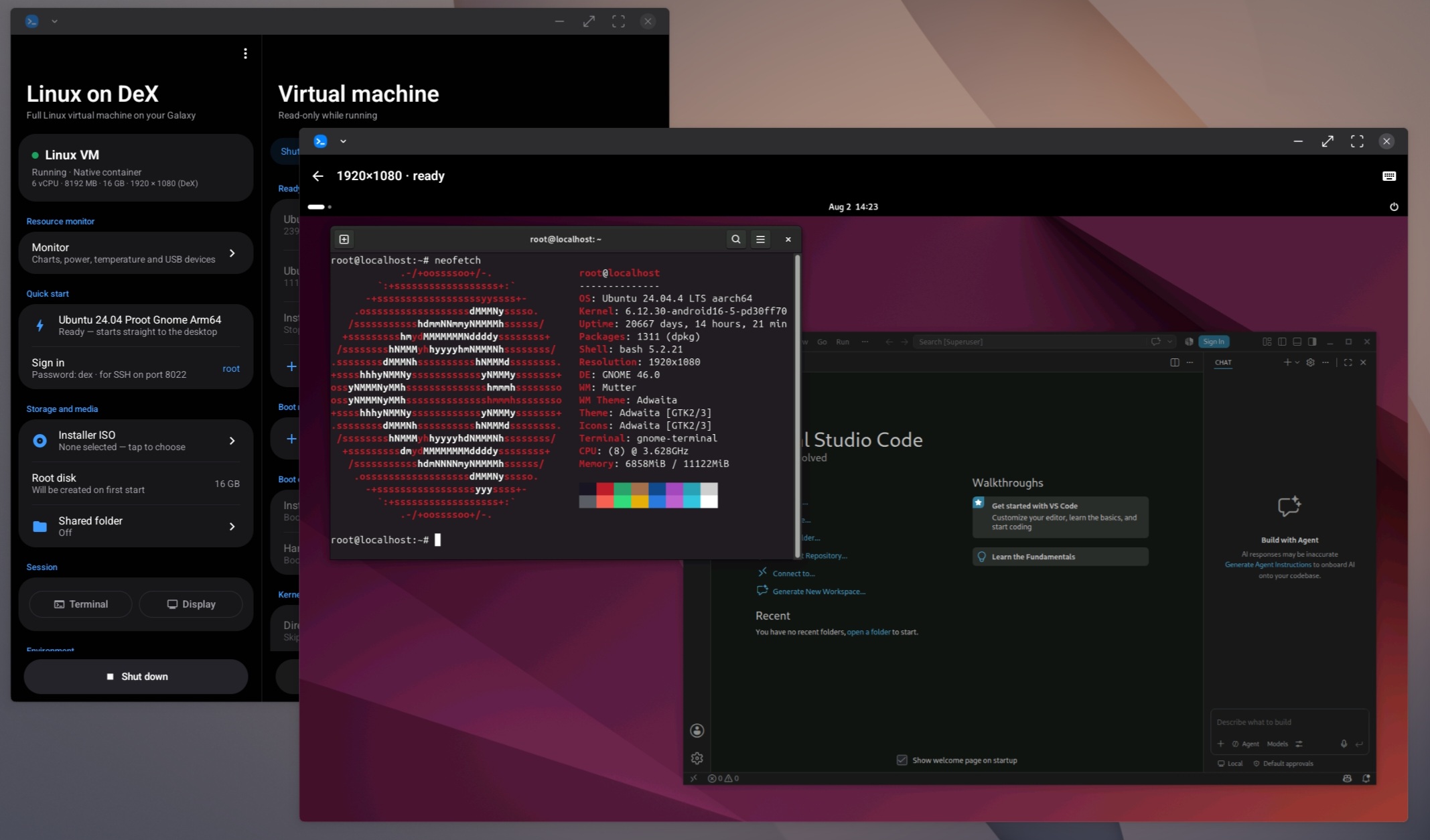Viewport: 1430px width, 840px height.
Task: Click the GNOME power icon in top bar
Action: pos(1393,207)
